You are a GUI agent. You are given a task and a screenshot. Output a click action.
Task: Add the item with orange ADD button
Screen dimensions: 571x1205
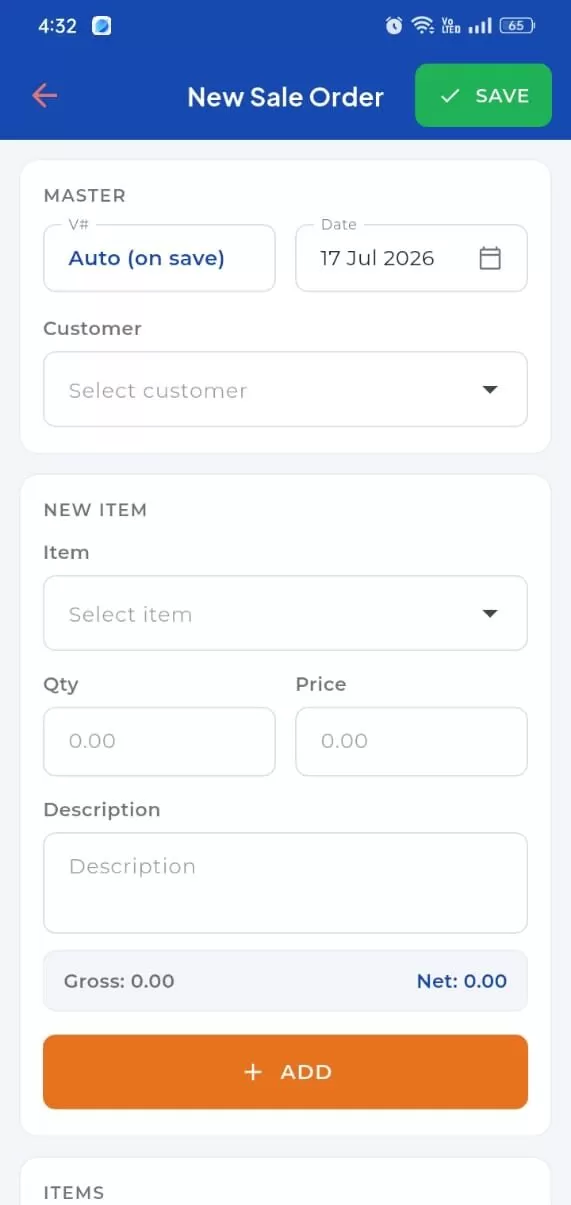click(x=285, y=1072)
